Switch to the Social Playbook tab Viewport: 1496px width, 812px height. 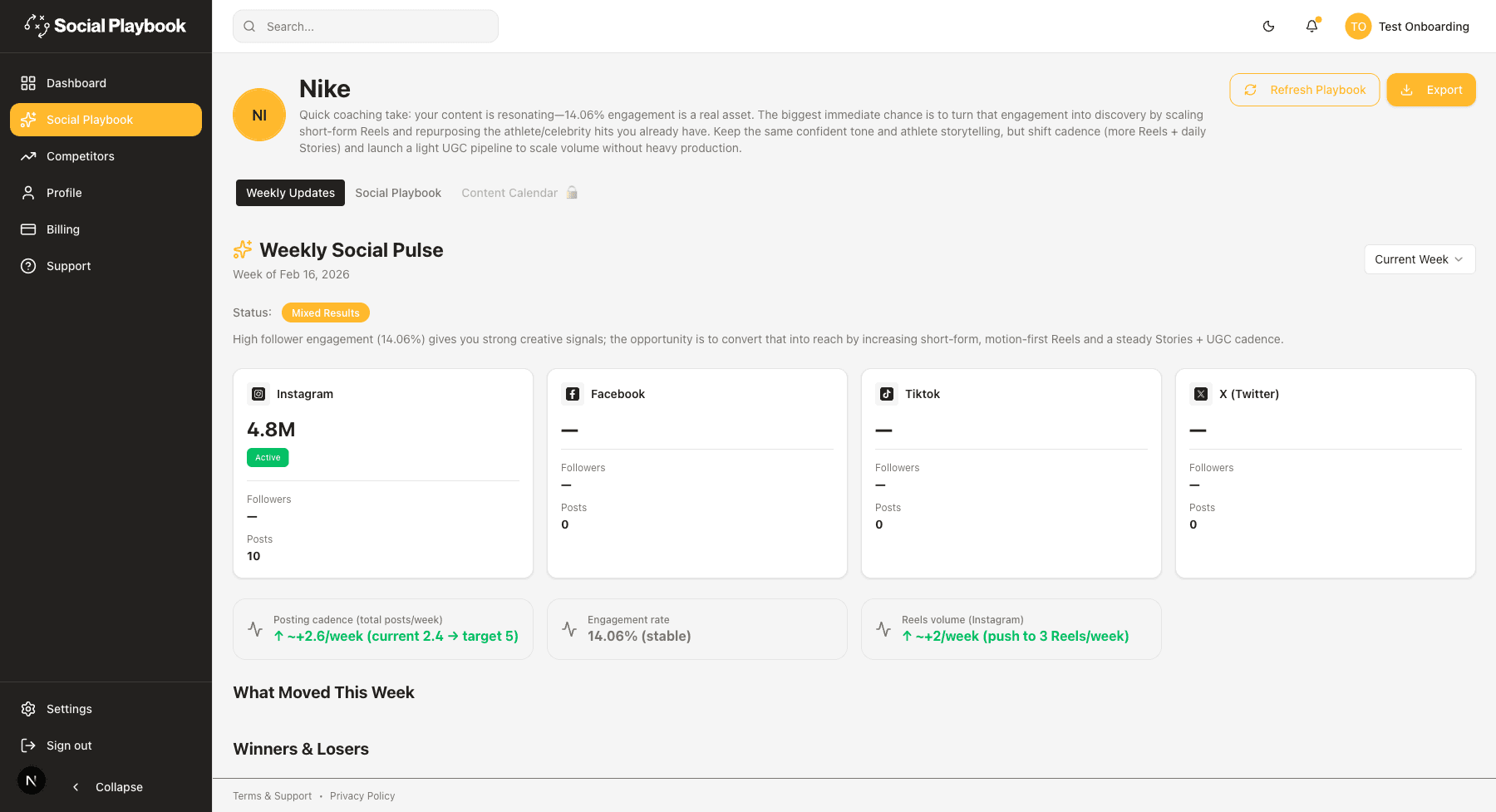pos(398,193)
